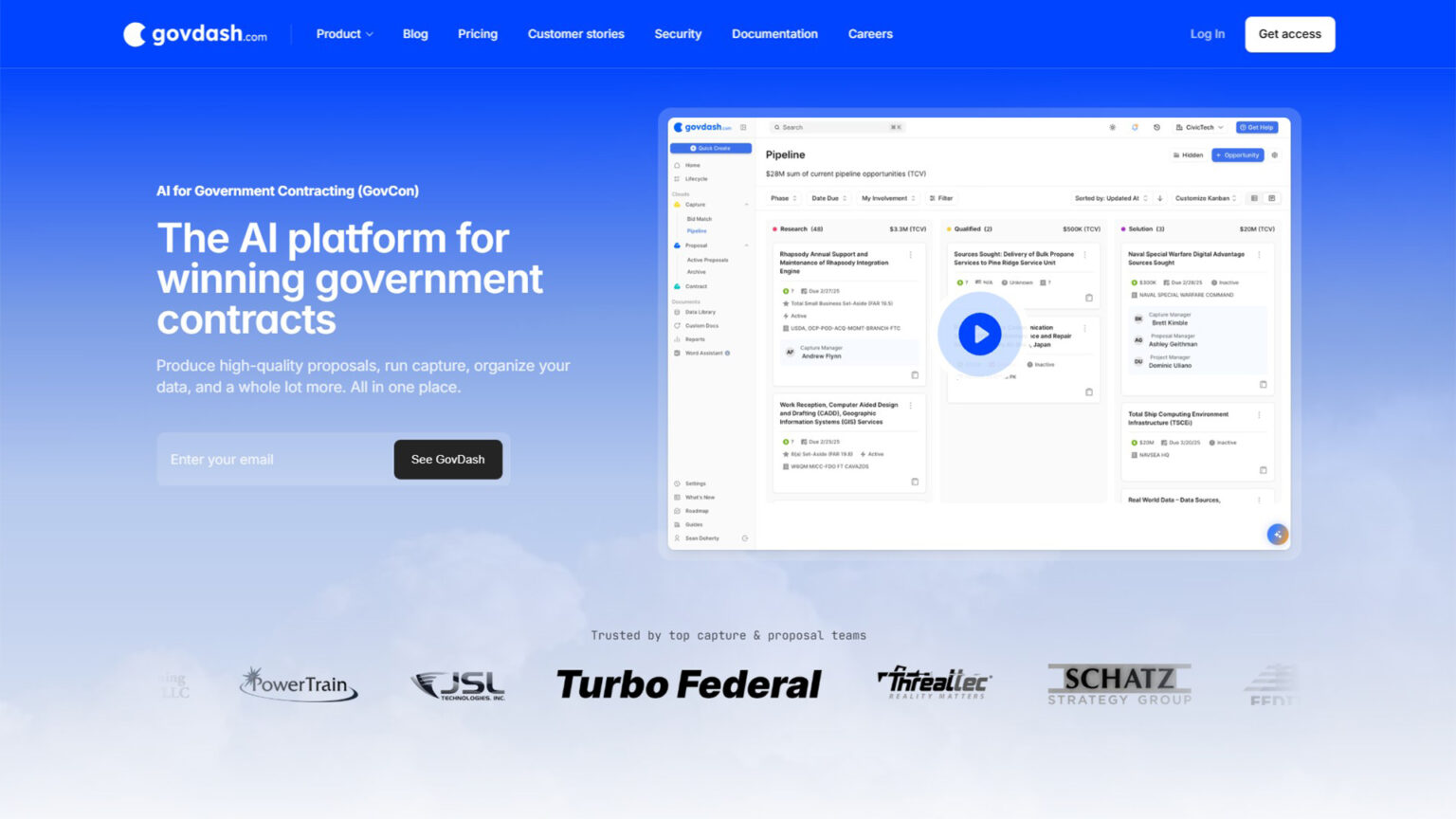Open the Customer stories menu item
This screenshot has width=1456, height=819.
coord(575,33)
